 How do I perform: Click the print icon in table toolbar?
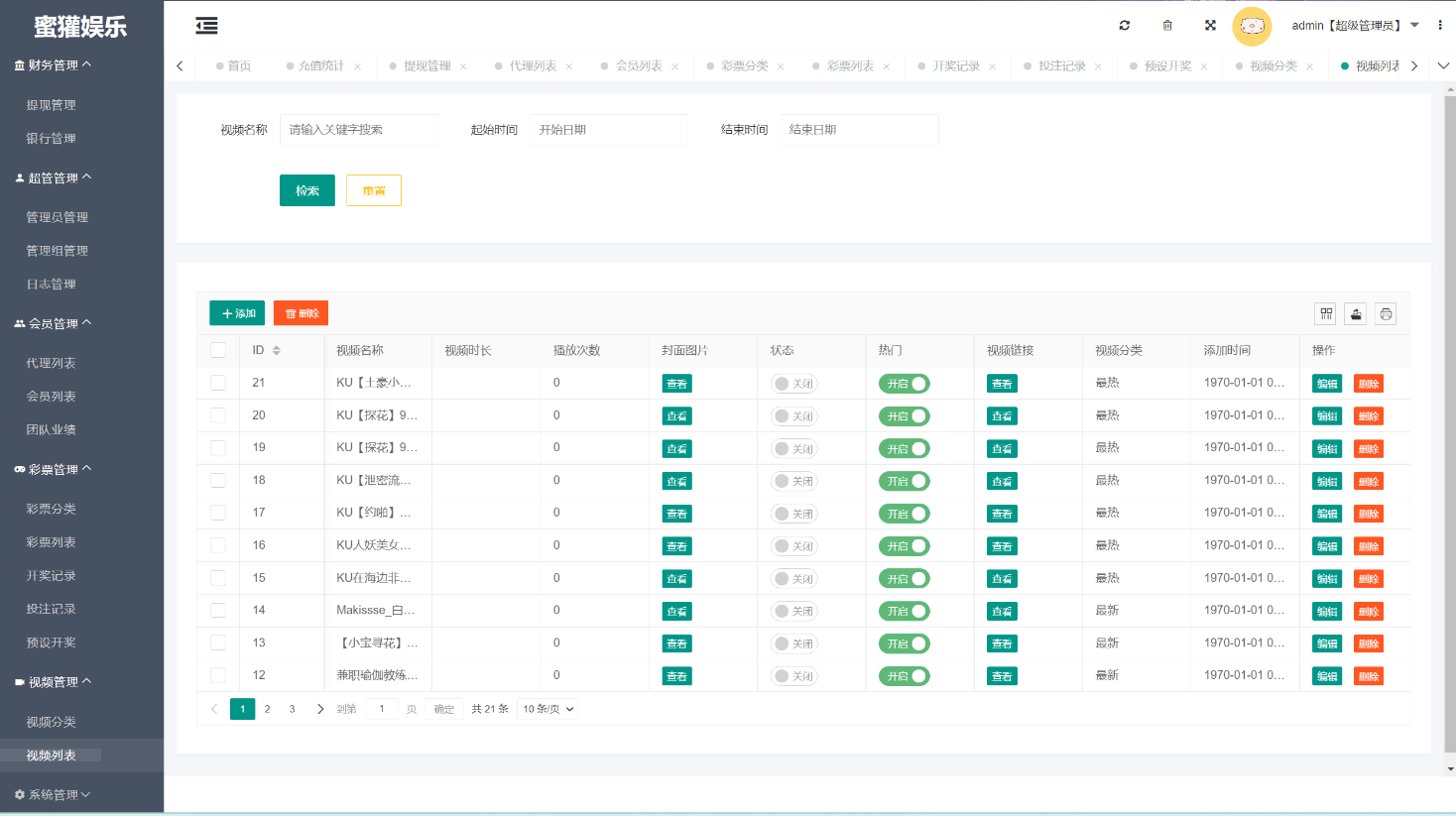tap(1386, 314)
